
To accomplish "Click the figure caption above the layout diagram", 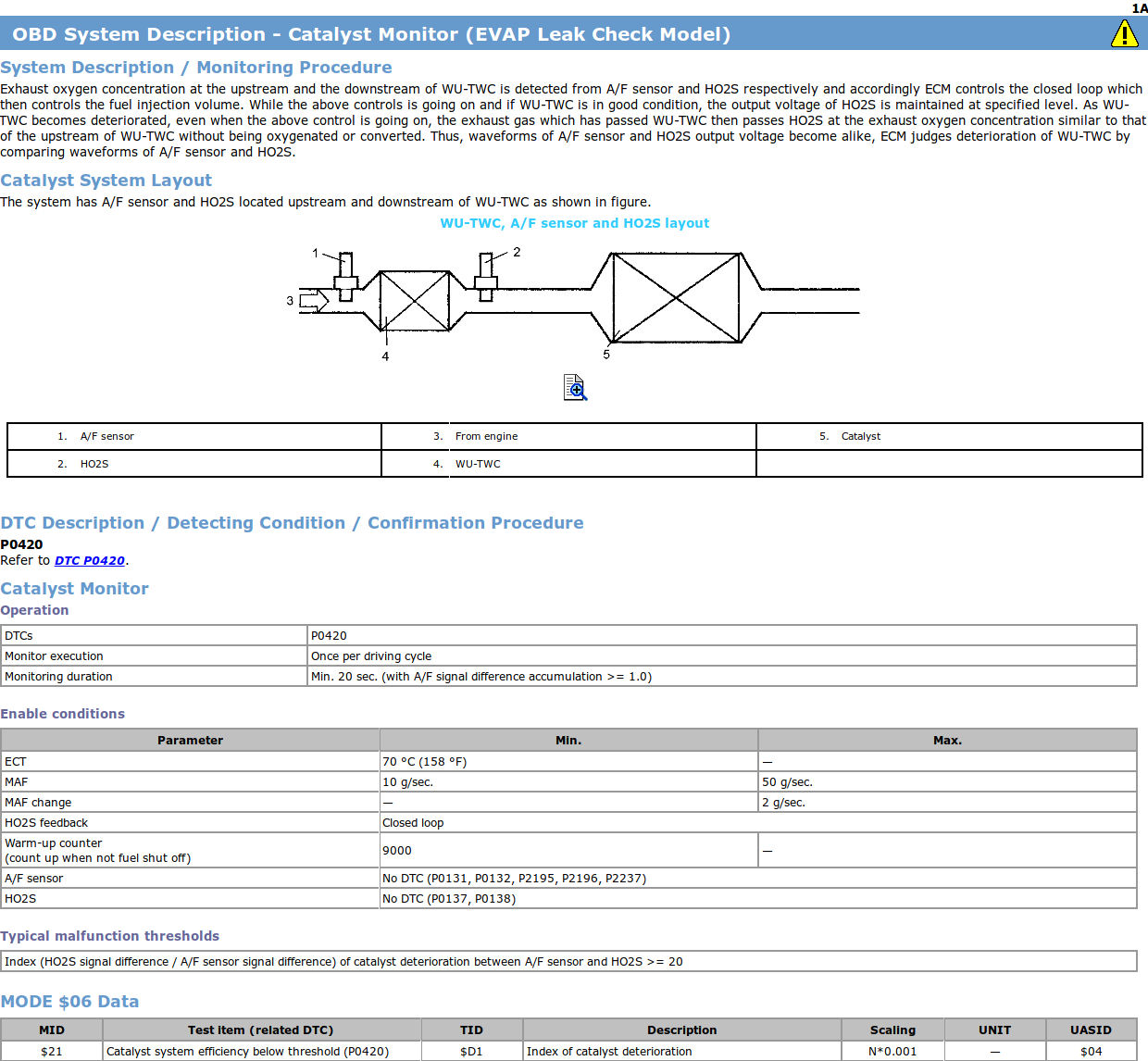I will click(x=574, y=223).
